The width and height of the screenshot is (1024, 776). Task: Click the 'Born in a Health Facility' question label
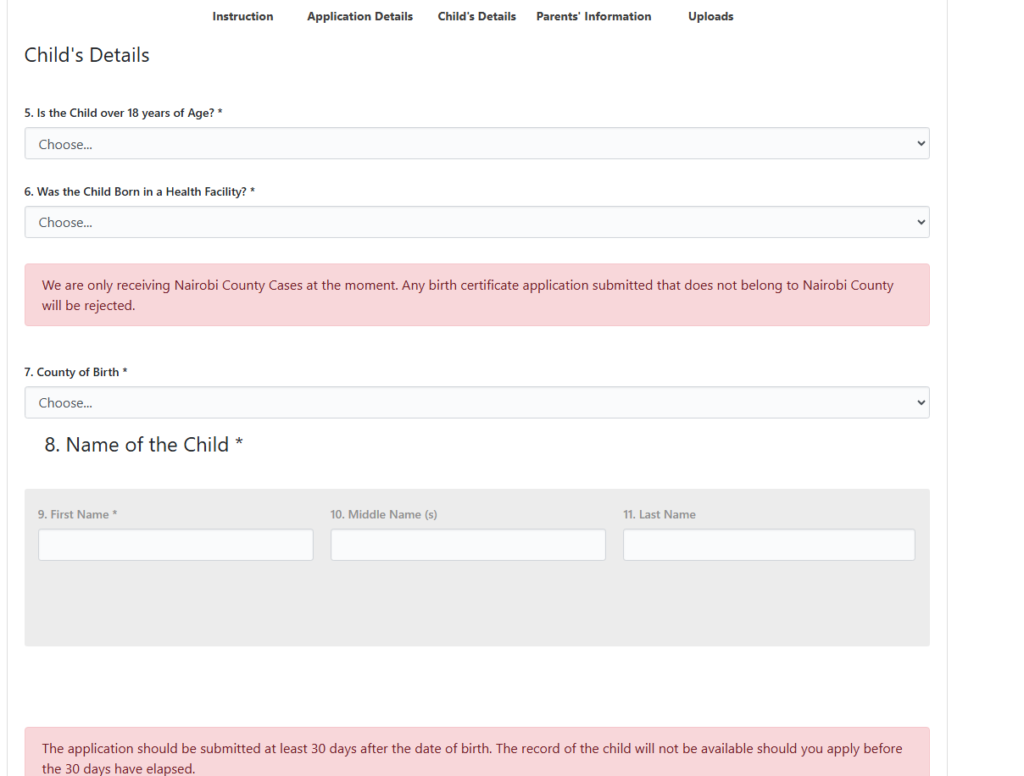click(x=140, y=192)
